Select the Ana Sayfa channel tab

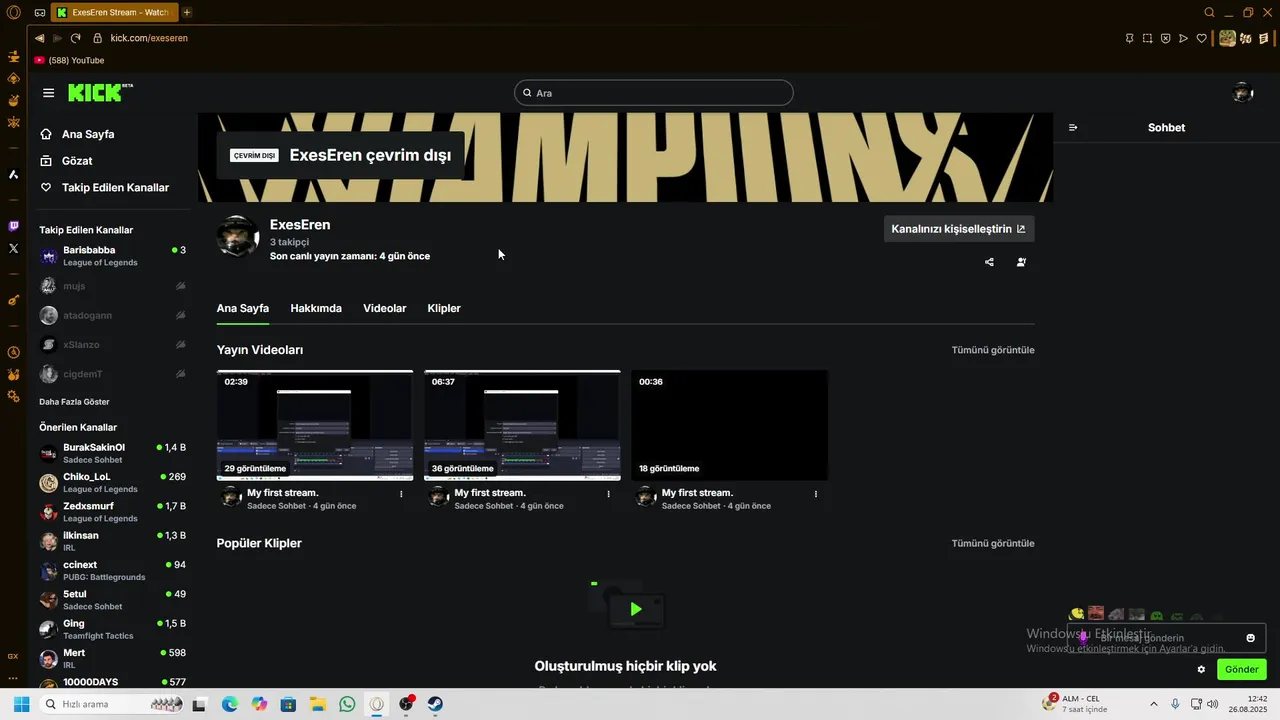click(x=243, y=308)
